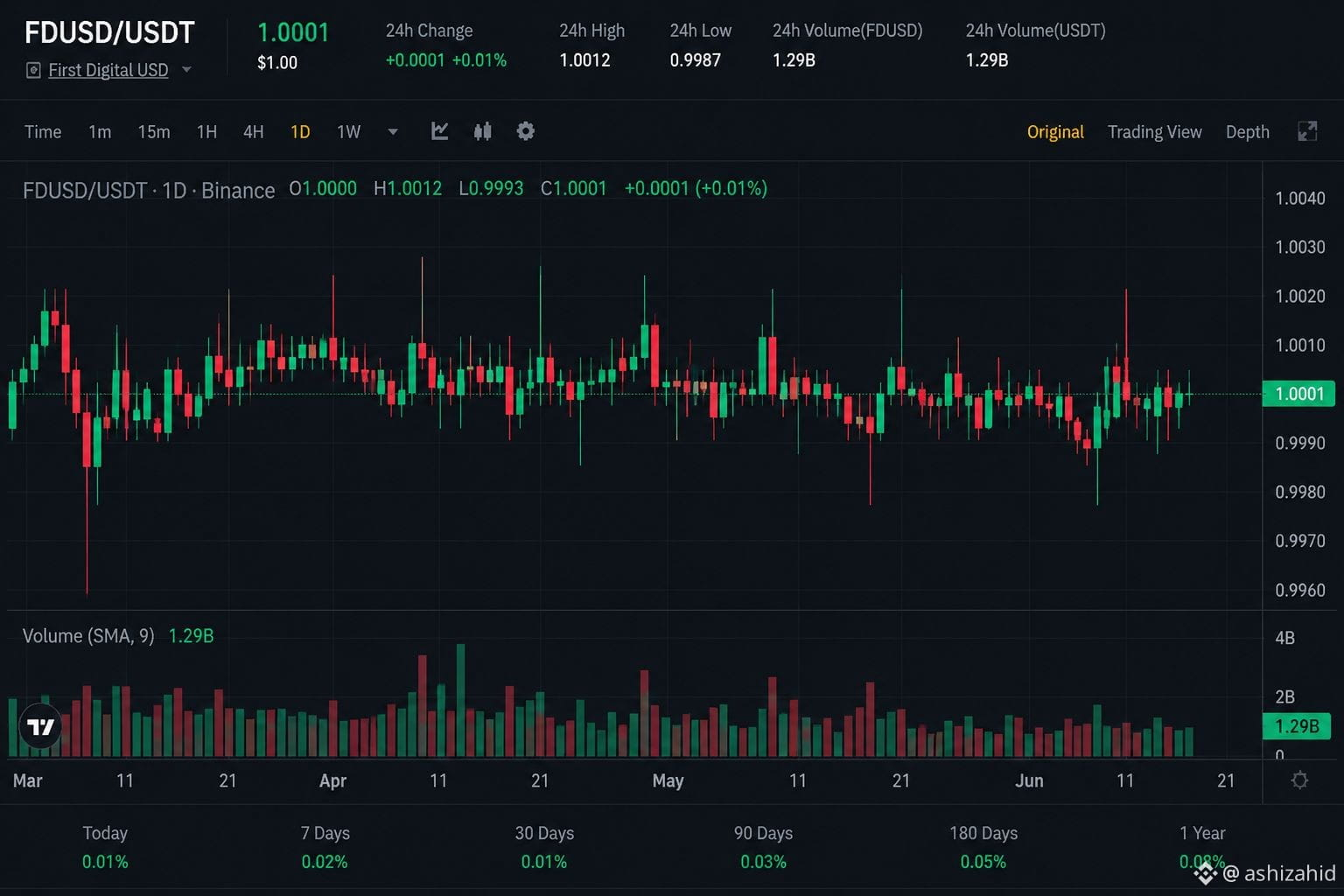
Task: Open the Depth chart view
Action: pos(1247,132)
